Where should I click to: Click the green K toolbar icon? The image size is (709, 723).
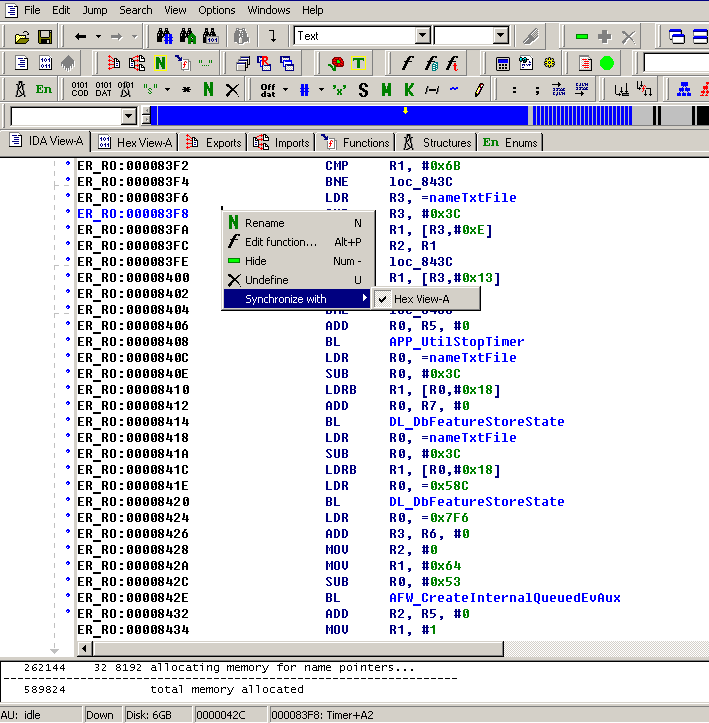(409, 90)
